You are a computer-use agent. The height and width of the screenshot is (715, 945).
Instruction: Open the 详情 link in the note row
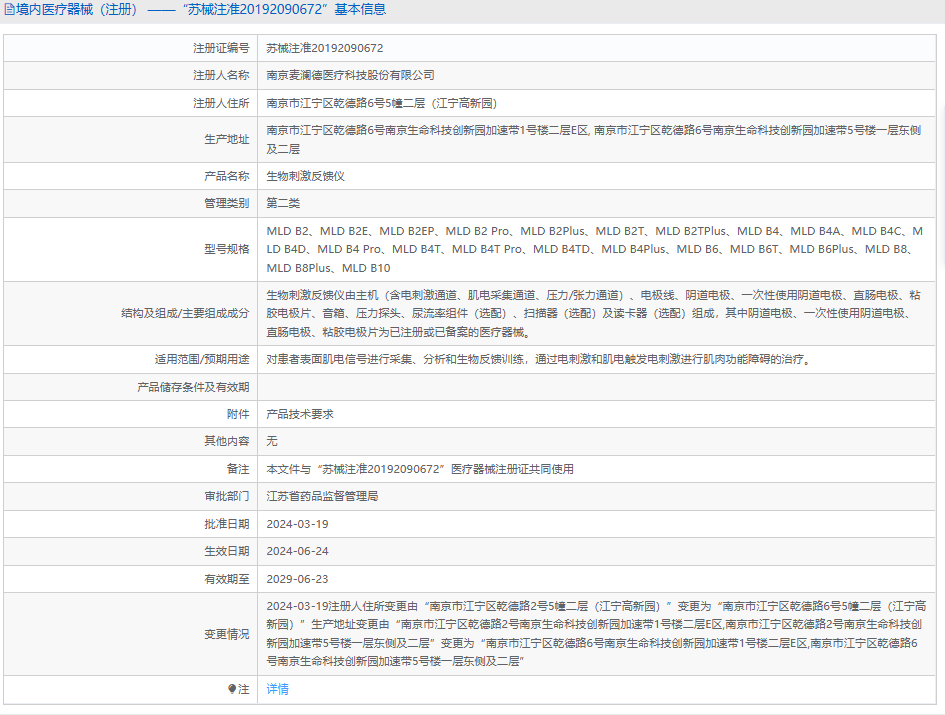click(277, 689)
